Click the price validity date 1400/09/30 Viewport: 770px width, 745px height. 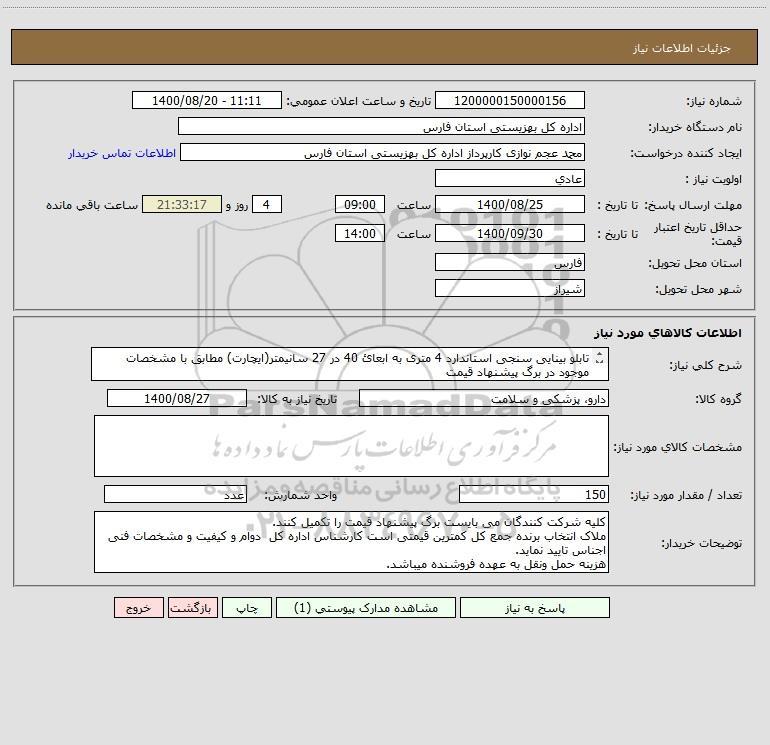tap(510, 233)
